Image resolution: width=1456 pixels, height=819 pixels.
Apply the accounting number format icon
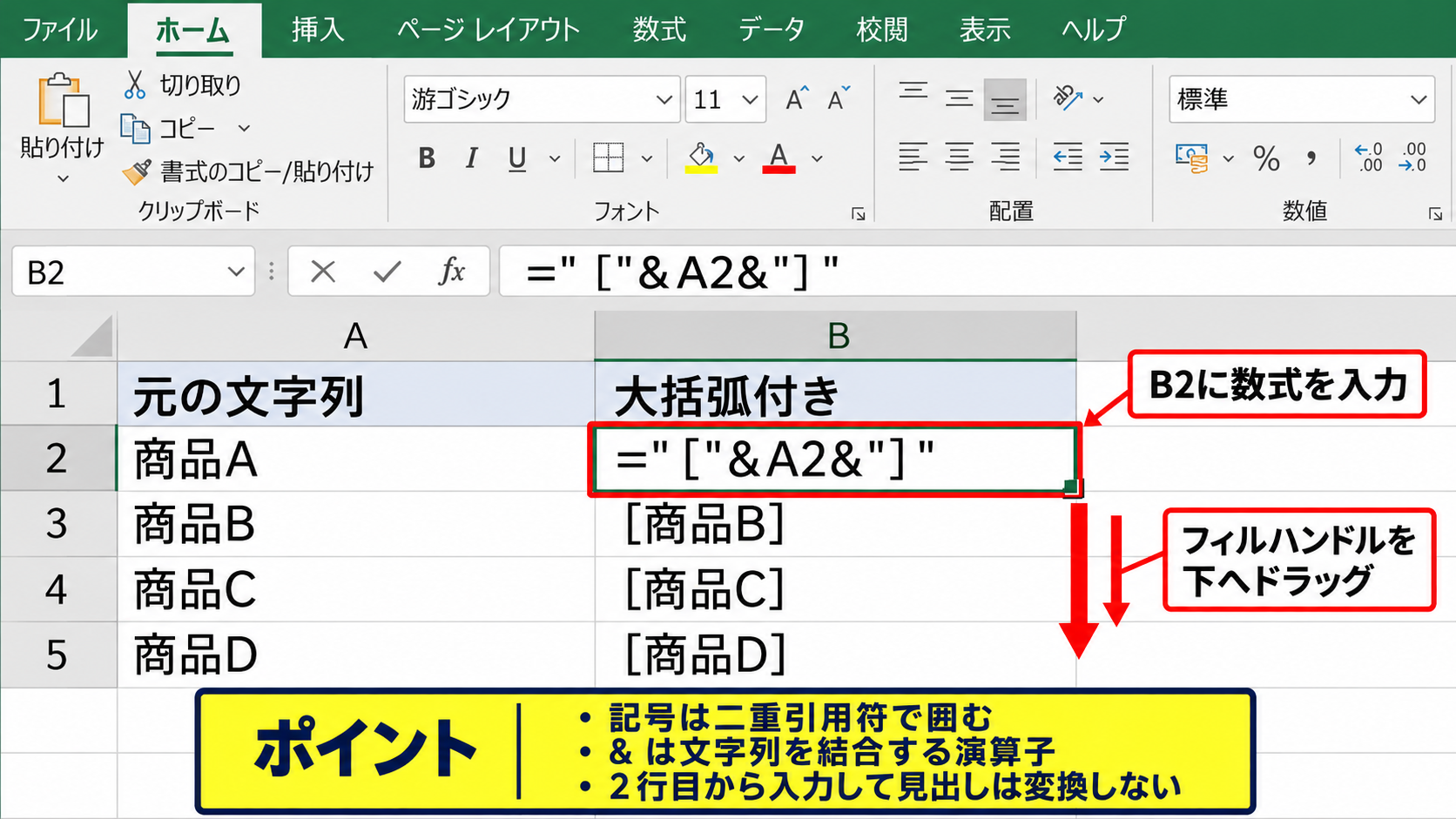(x=1191, y=158)
